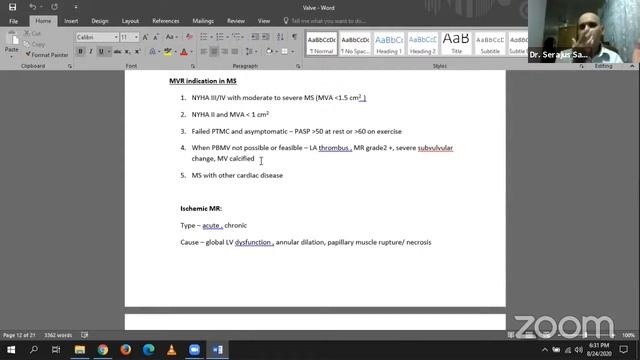Open the font size dropdown

[136, 37]
